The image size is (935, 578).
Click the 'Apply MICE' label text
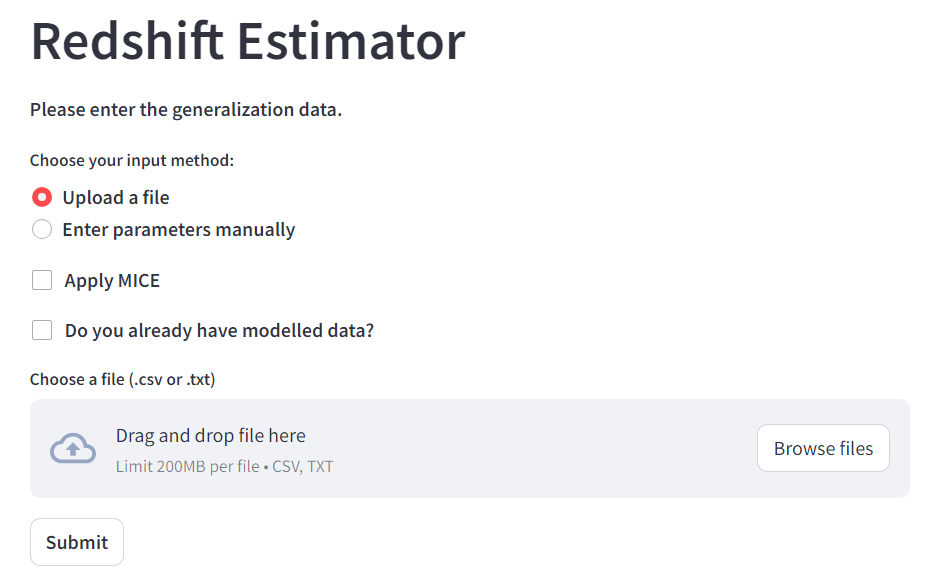(x=112, y=280)
